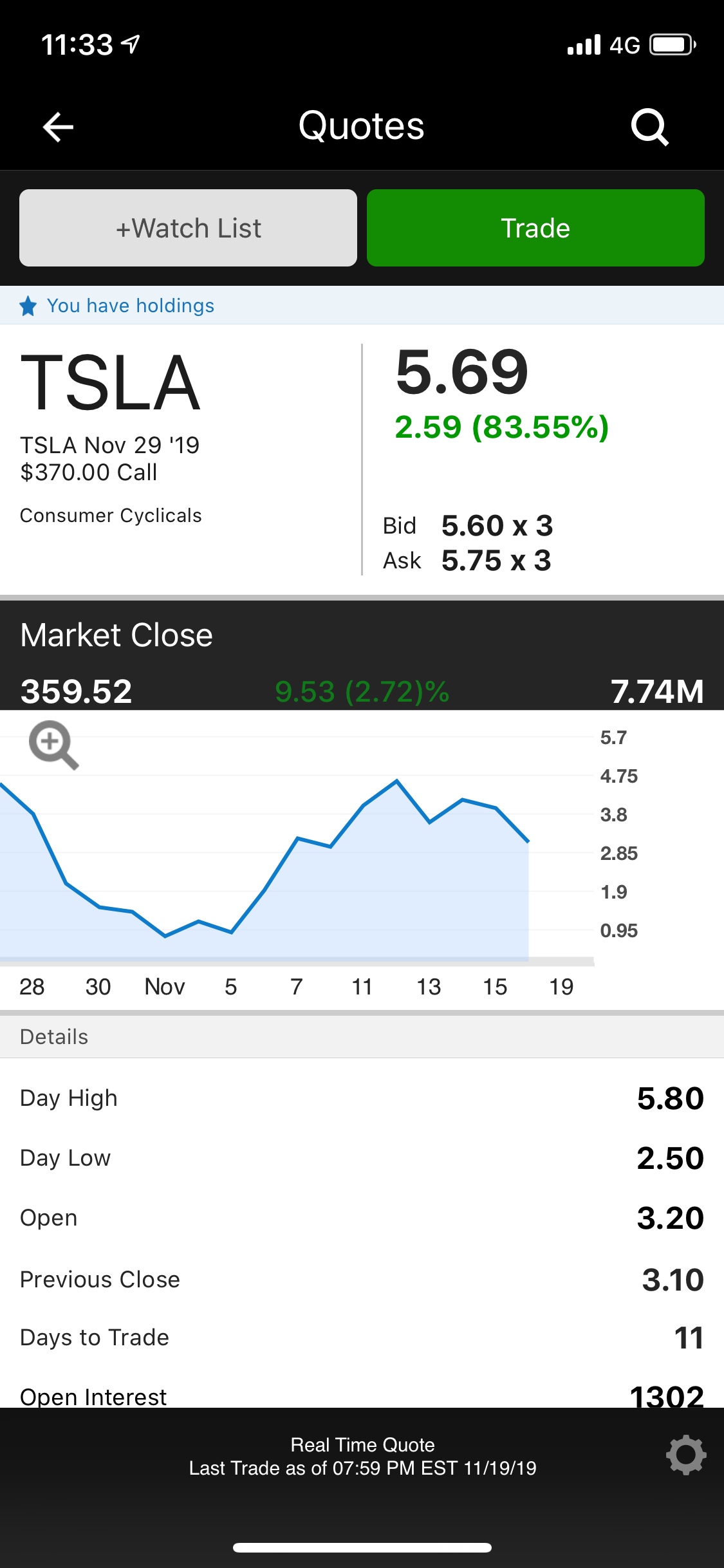Image resolution: width=724 pixels, height=1568 pixels.
Task: Tap the back arrow icon
Action: 58,126
